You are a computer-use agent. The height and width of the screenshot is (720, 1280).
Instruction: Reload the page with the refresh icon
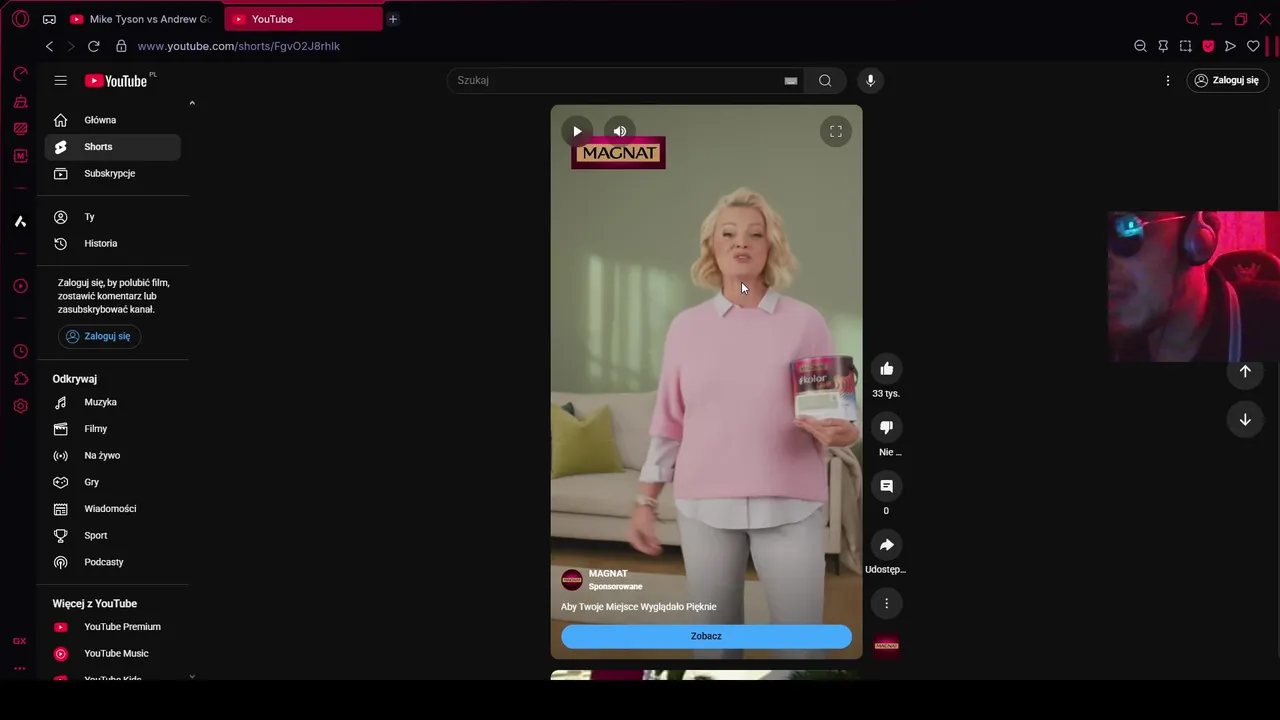coord(94,46)
